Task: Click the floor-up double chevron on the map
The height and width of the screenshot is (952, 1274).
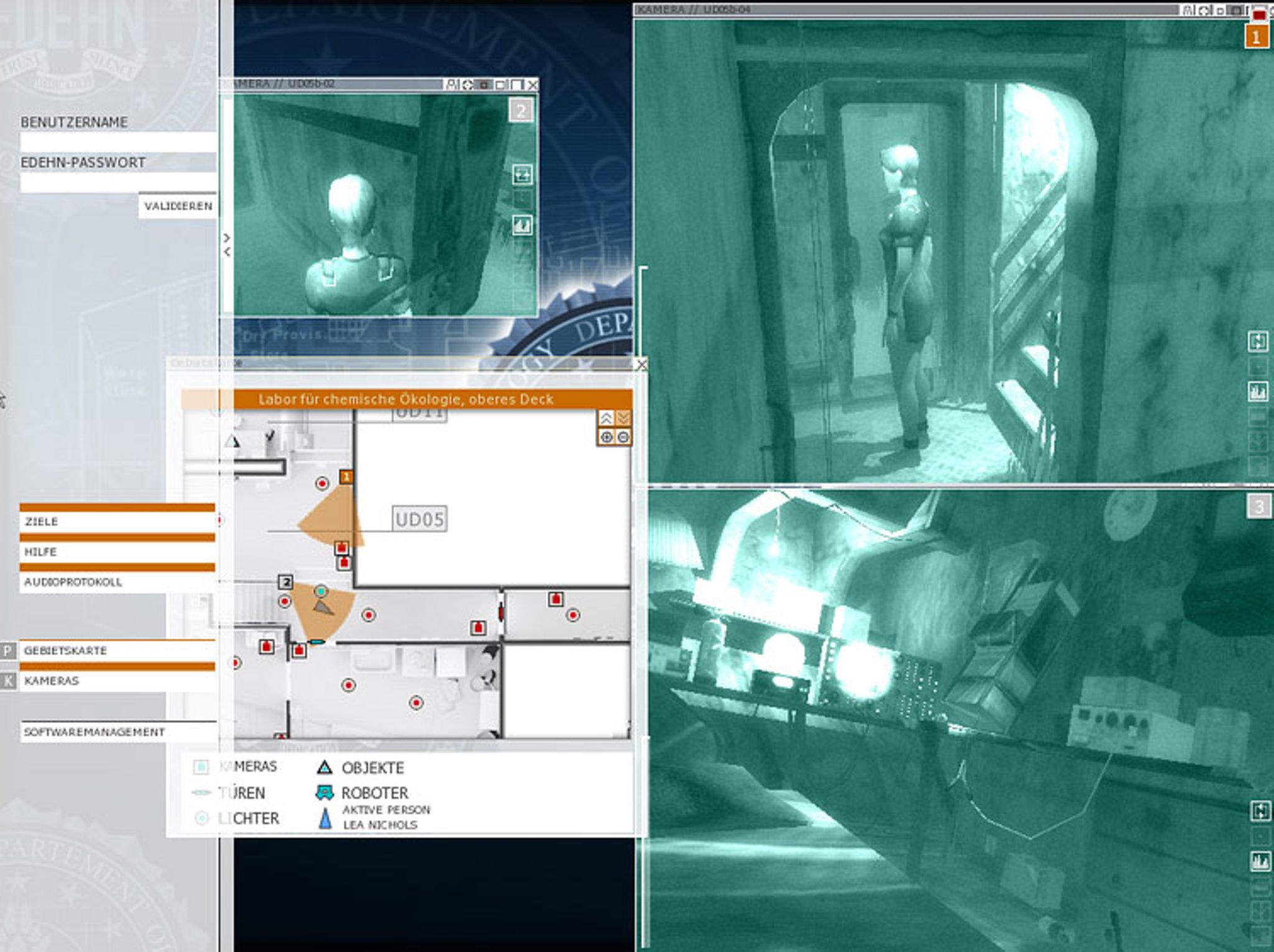Action: (606, 418)
